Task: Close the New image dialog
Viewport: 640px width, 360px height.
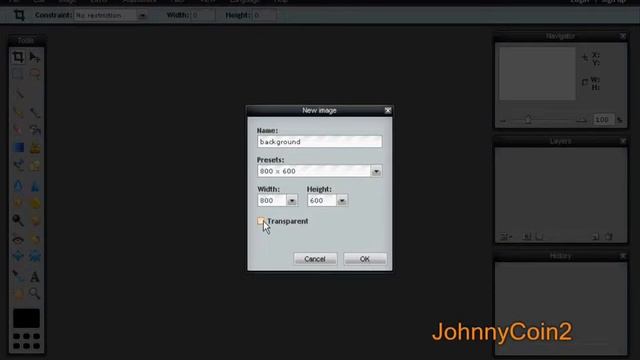Action: coord(388,110)
